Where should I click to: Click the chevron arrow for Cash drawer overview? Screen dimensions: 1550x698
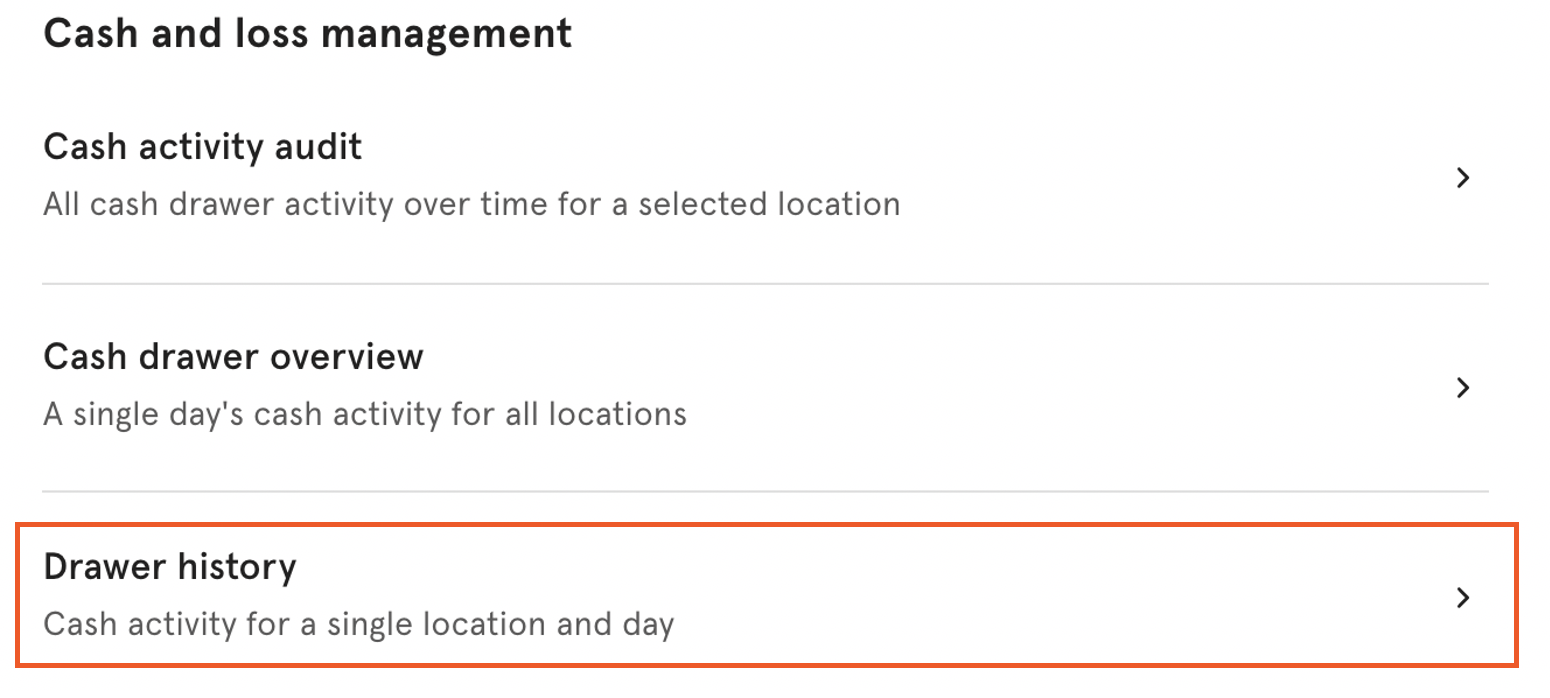(1463, 388)
